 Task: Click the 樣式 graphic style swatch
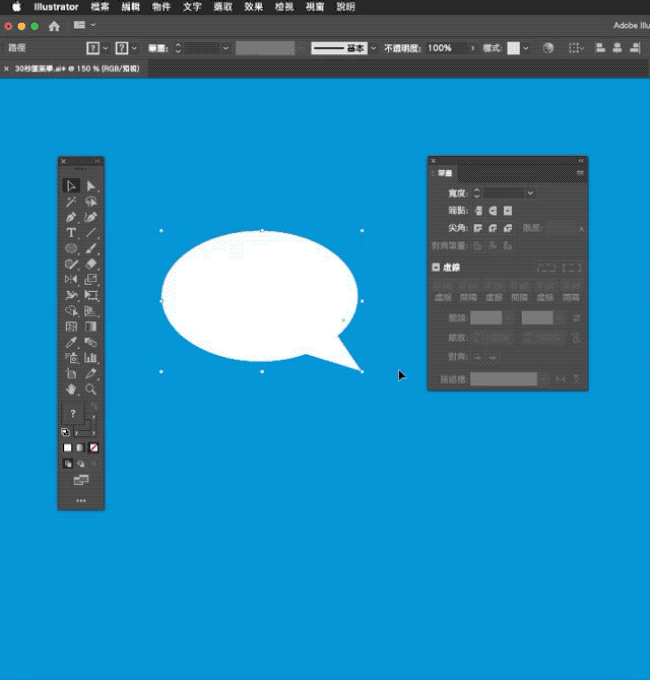514,48
